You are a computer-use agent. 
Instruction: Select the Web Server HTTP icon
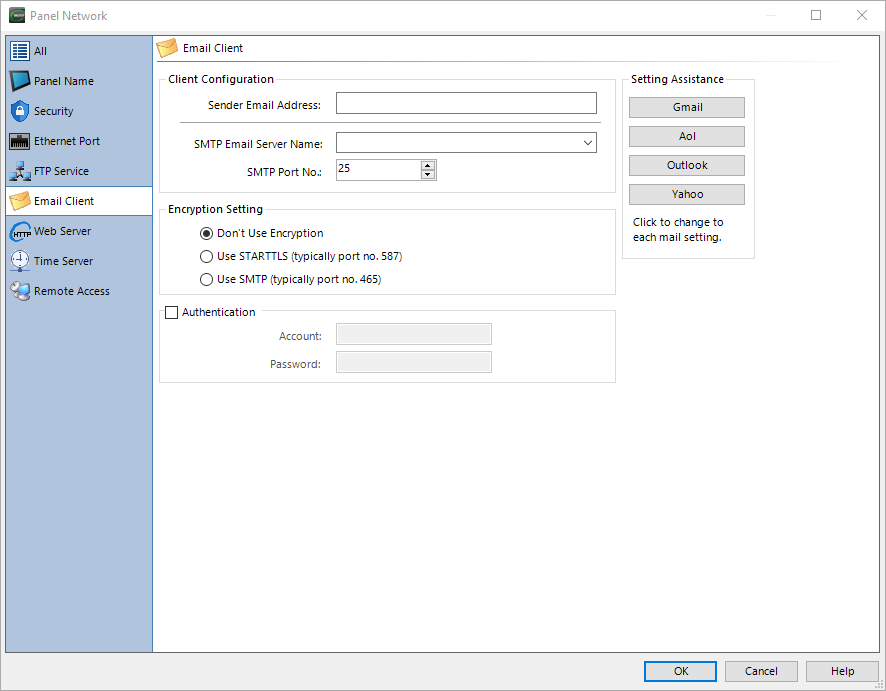[x=18, y=231]
